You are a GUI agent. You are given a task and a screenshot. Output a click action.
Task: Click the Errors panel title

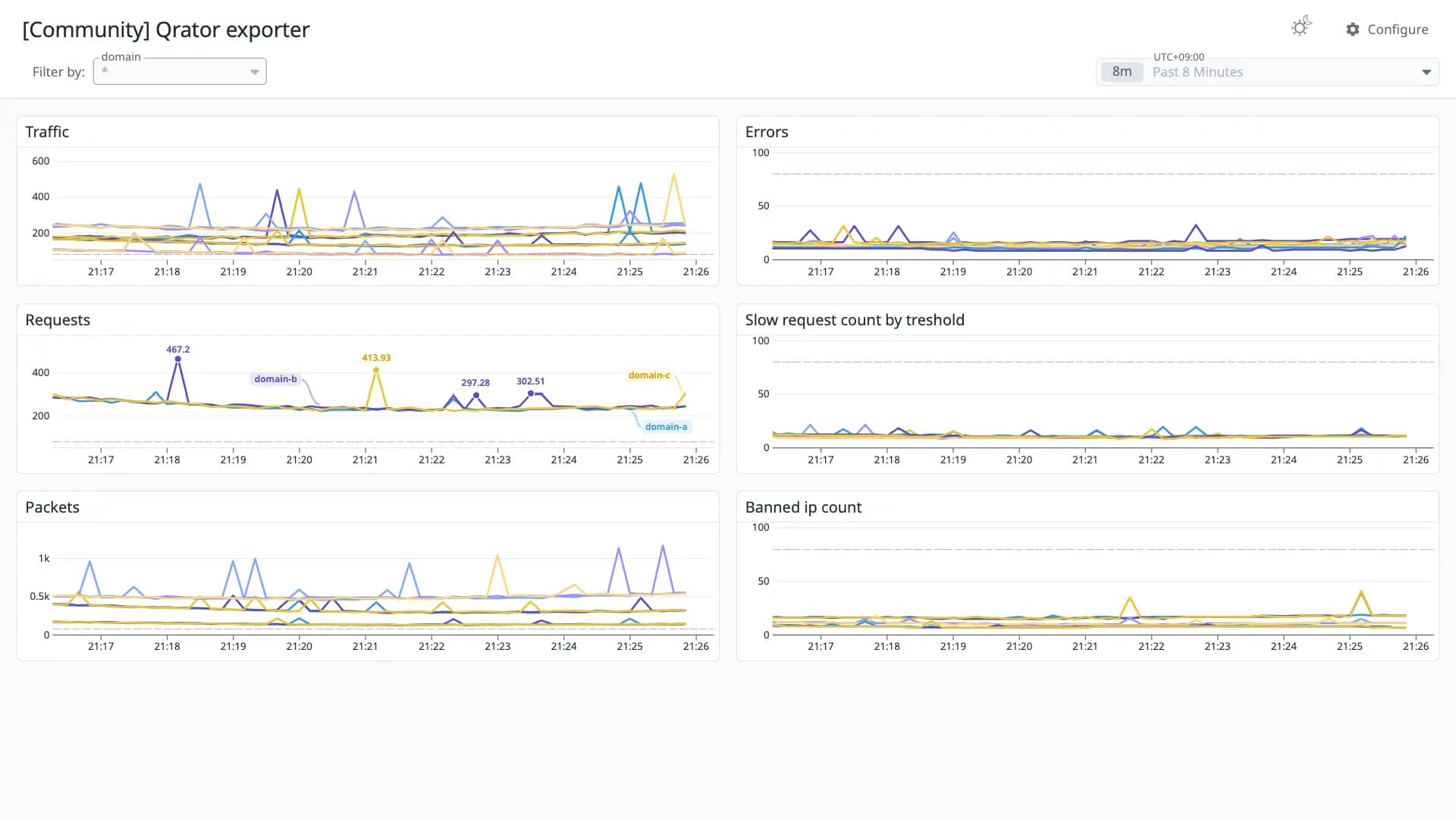[x=767, y=132]
